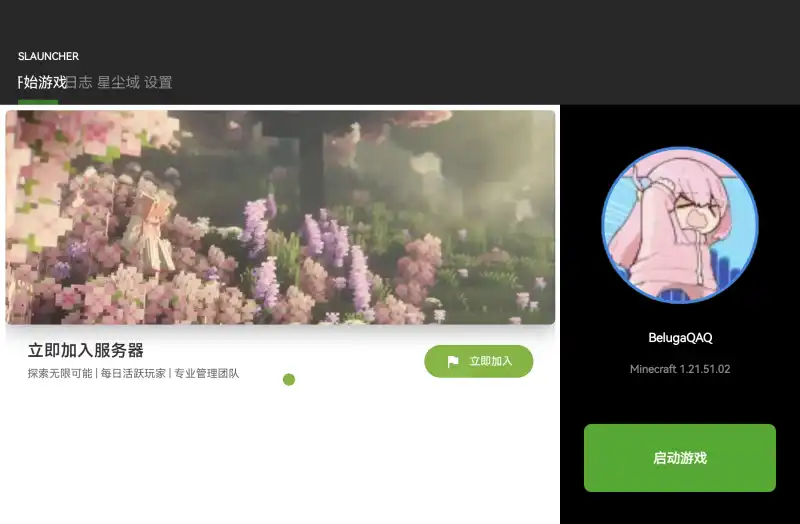Click the 每日活跃玩家 text in the subtitle
The height and width of the screenshot is (524, 800).
(x=133, y=373)
